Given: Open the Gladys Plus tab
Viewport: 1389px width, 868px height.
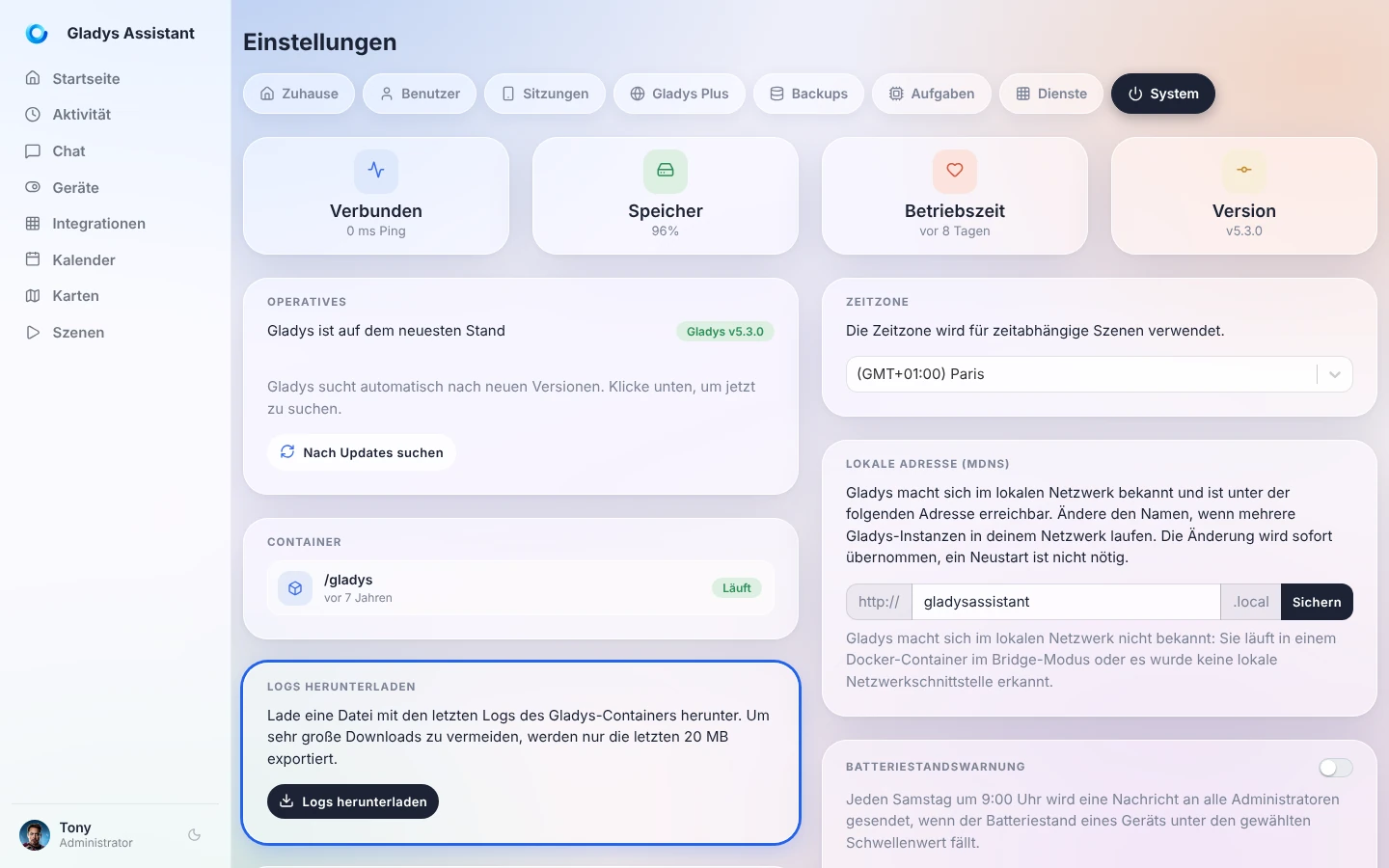Looking at the screenshot, I should click(x=679, y=94).
